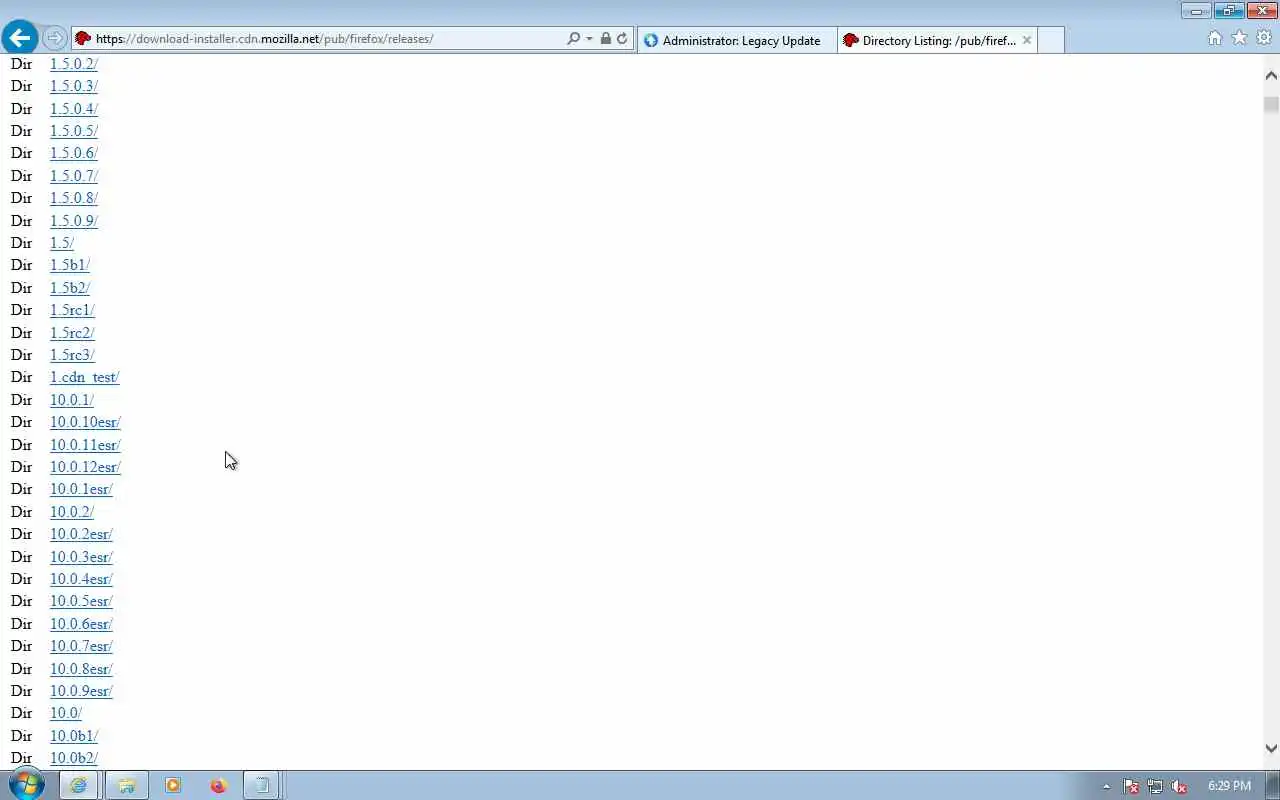Open the 1.5.0.3/ directory link
The image size is (1280, 800).
pos(74,86)
